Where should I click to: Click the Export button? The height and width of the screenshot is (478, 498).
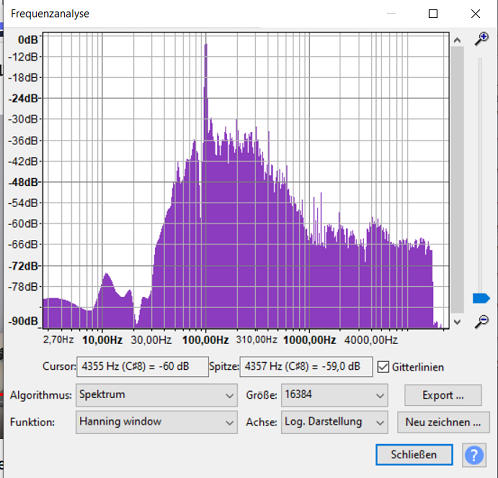pos(443,395)
